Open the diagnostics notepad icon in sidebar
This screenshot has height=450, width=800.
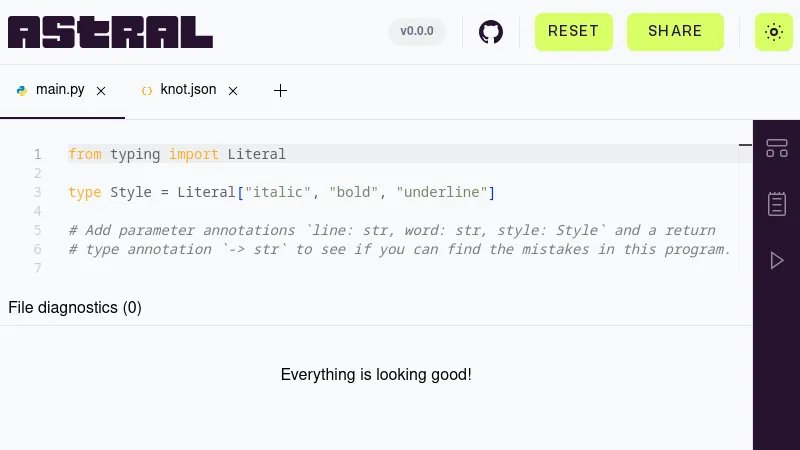pos(777,204)
